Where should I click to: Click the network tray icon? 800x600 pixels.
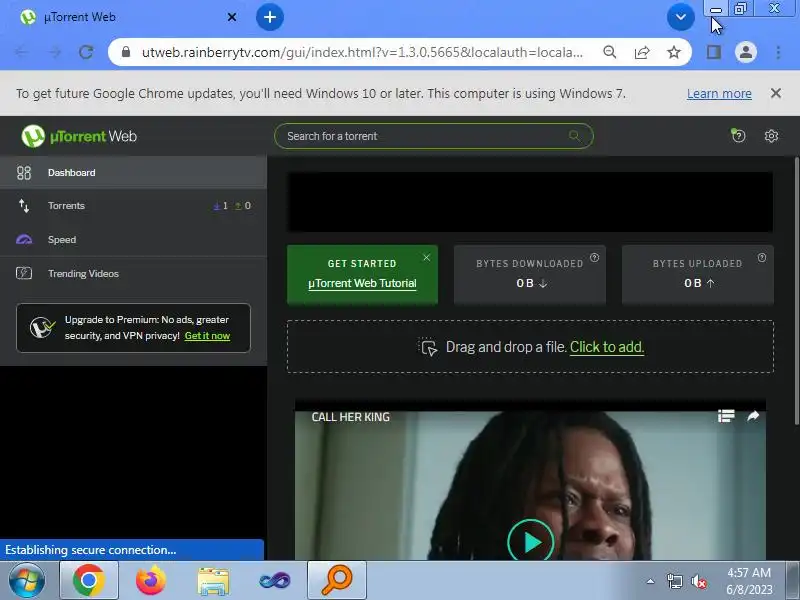674,581
